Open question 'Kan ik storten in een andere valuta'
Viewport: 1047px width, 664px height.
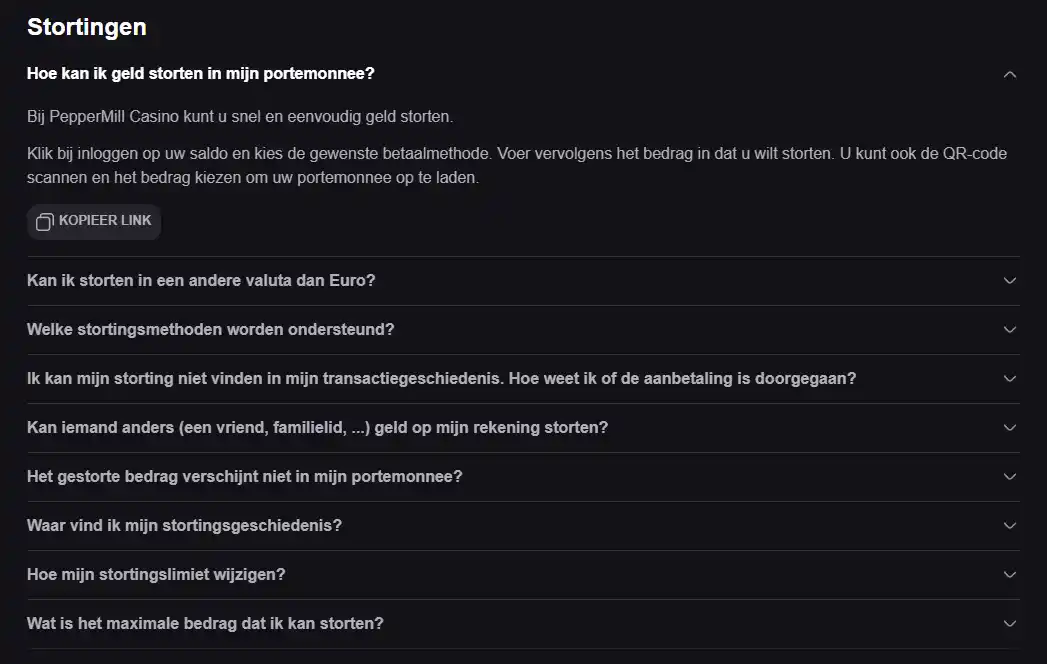pyautogui.click(x=201, y=281)
